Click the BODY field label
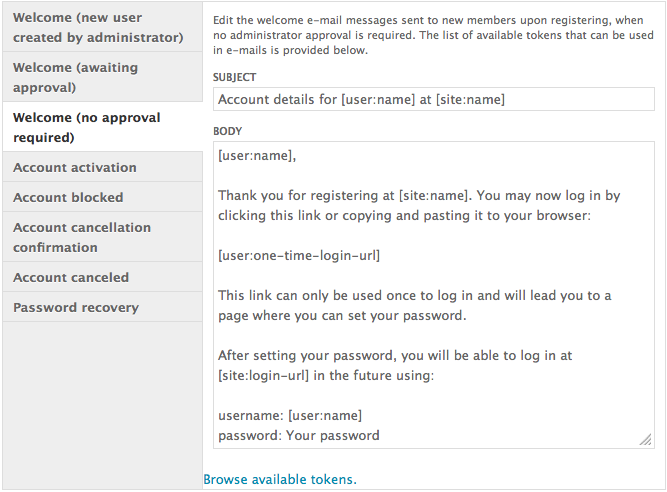 [x=228, y=131]
